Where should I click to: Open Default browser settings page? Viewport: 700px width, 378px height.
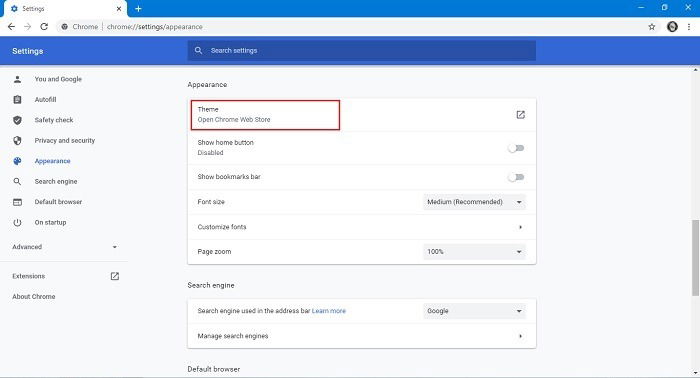(58, 202)
